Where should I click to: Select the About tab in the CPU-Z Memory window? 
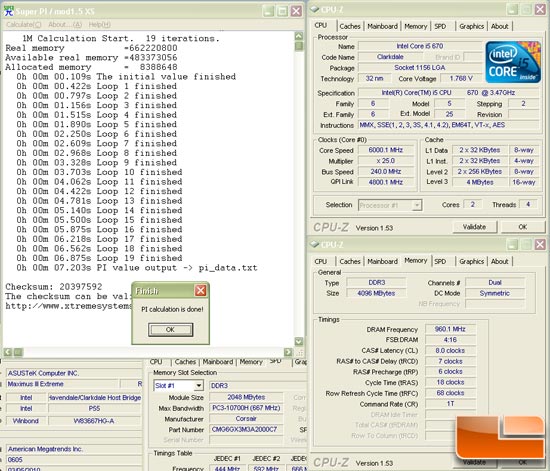click(x=499, y=262)
